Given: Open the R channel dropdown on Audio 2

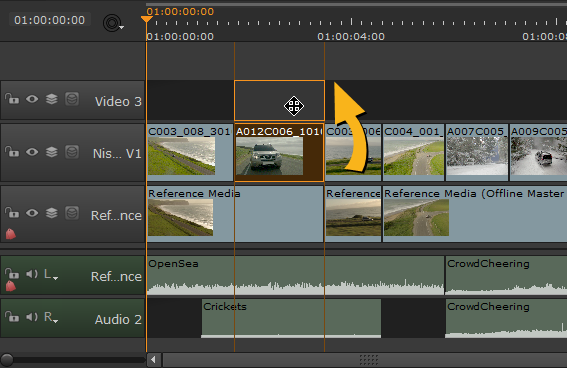Looking at the screenshot, I should (x=51, y=317).
